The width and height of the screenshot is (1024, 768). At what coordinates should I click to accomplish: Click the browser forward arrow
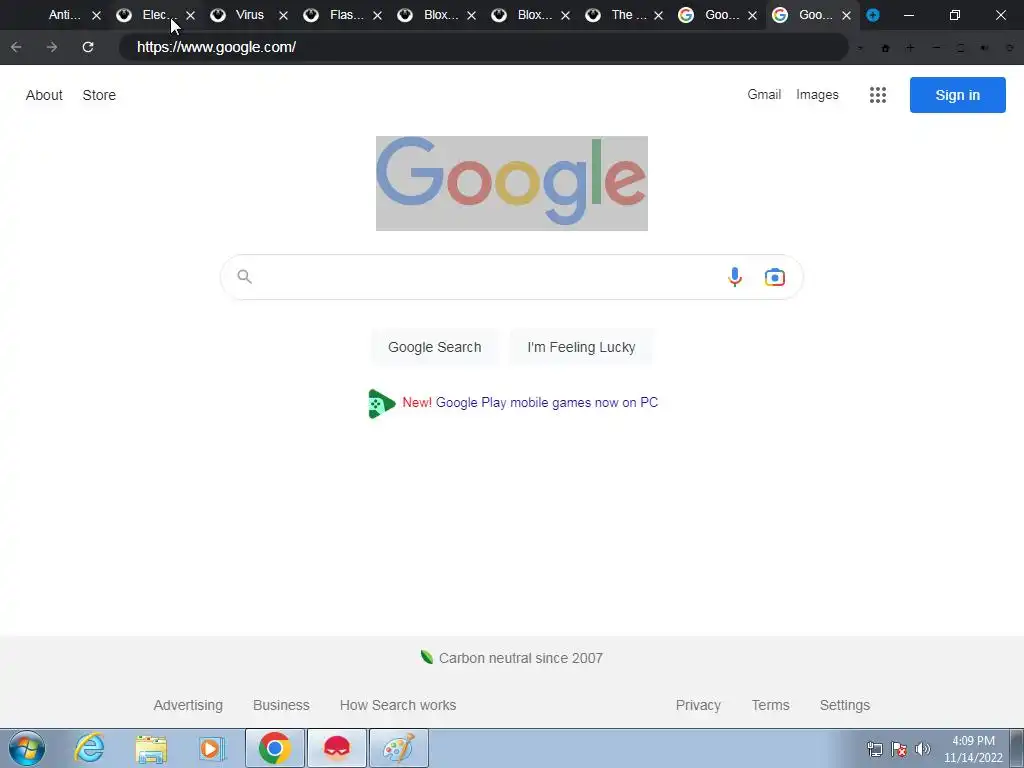click(x=52, y=47)
